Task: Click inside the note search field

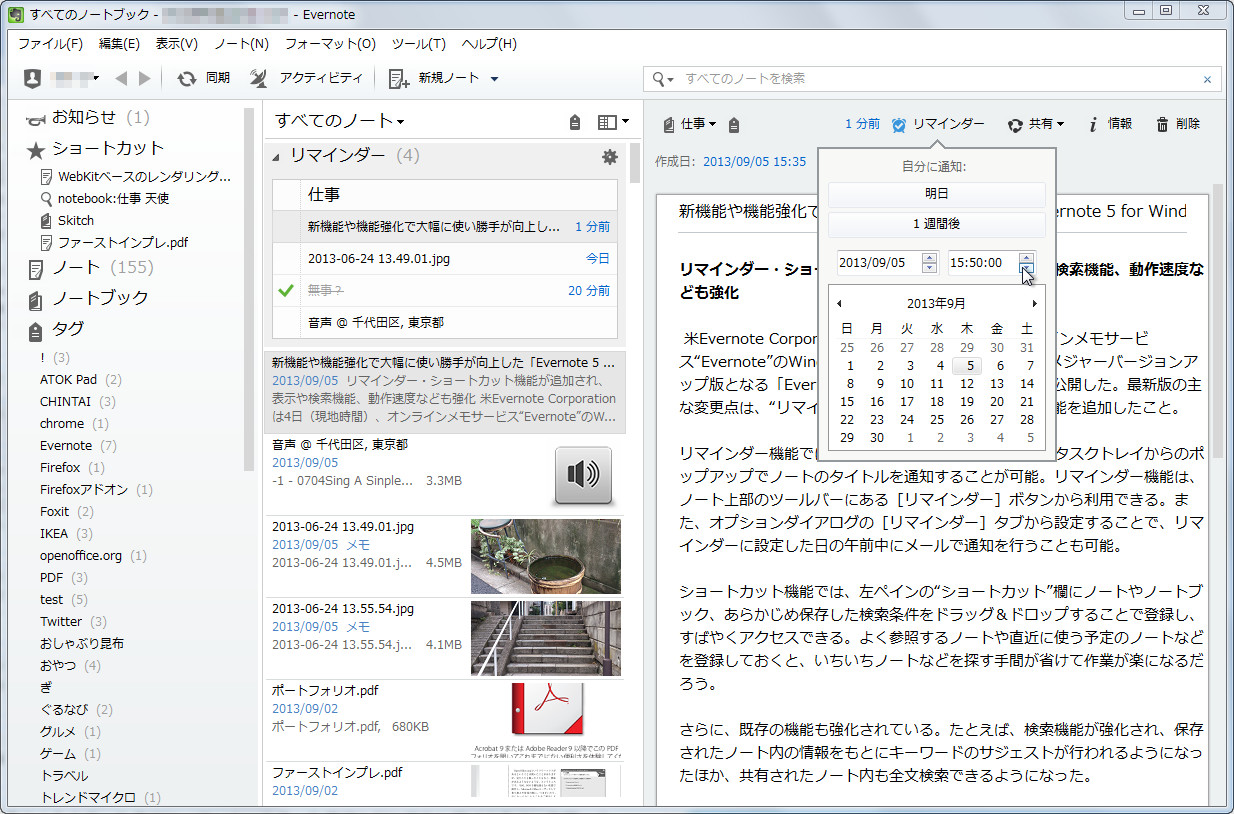Action: coord(850,79)
